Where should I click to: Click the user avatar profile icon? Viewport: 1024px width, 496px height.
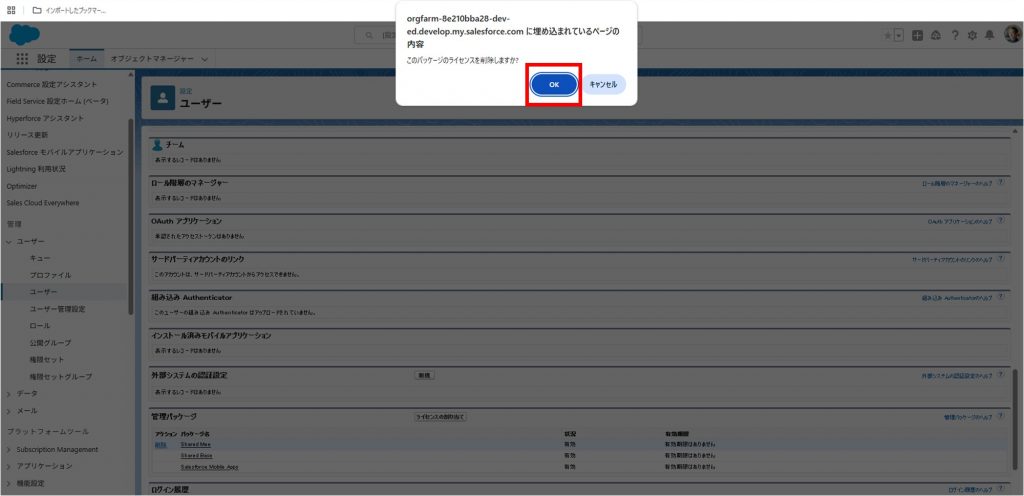point(1010,35)
